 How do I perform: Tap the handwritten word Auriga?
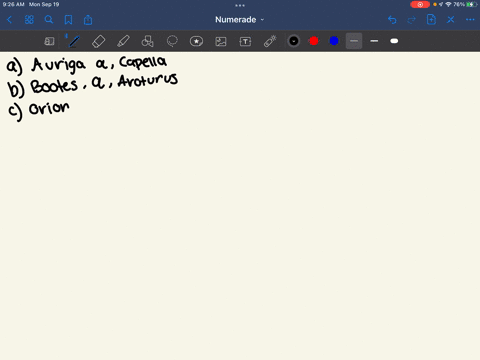point(58,65)
